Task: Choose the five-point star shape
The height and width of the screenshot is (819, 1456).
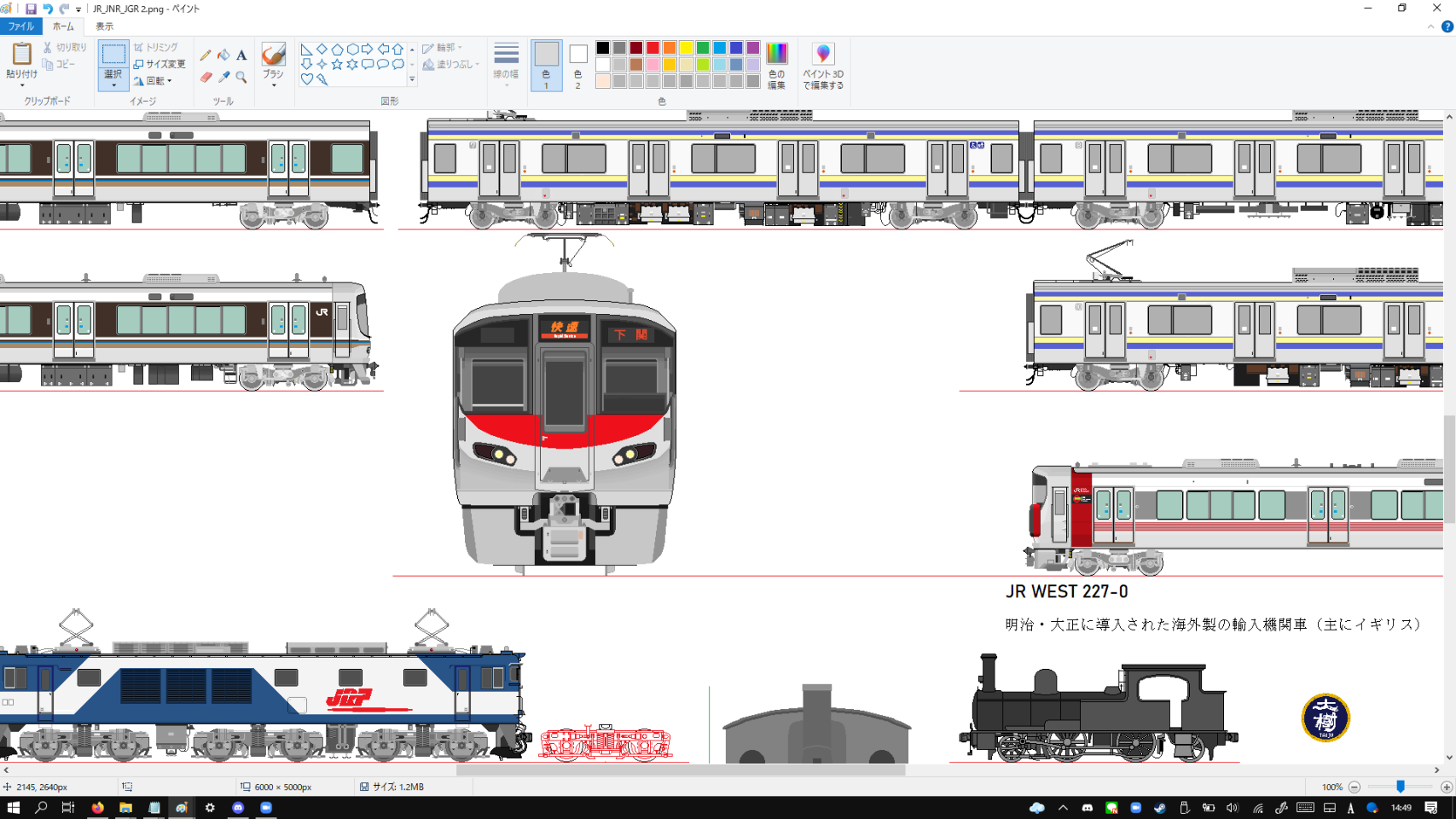Action: click(x=337, y=64)
